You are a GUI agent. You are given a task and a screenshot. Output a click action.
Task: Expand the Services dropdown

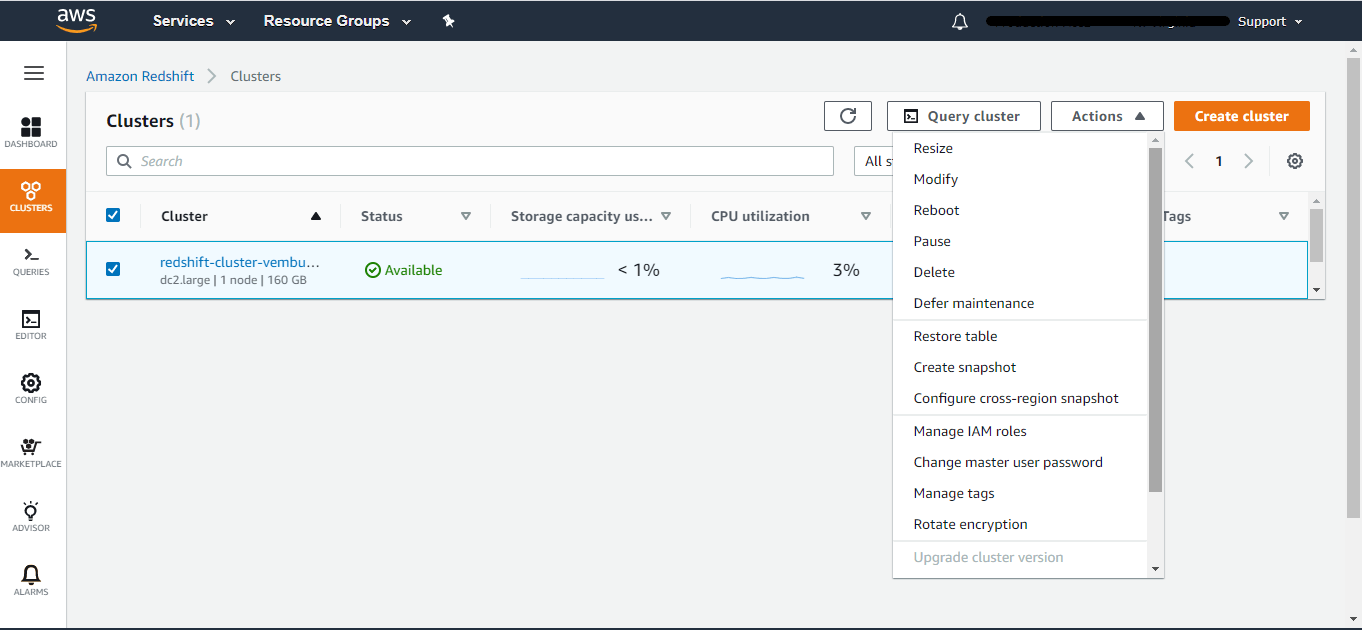(194, 21)
